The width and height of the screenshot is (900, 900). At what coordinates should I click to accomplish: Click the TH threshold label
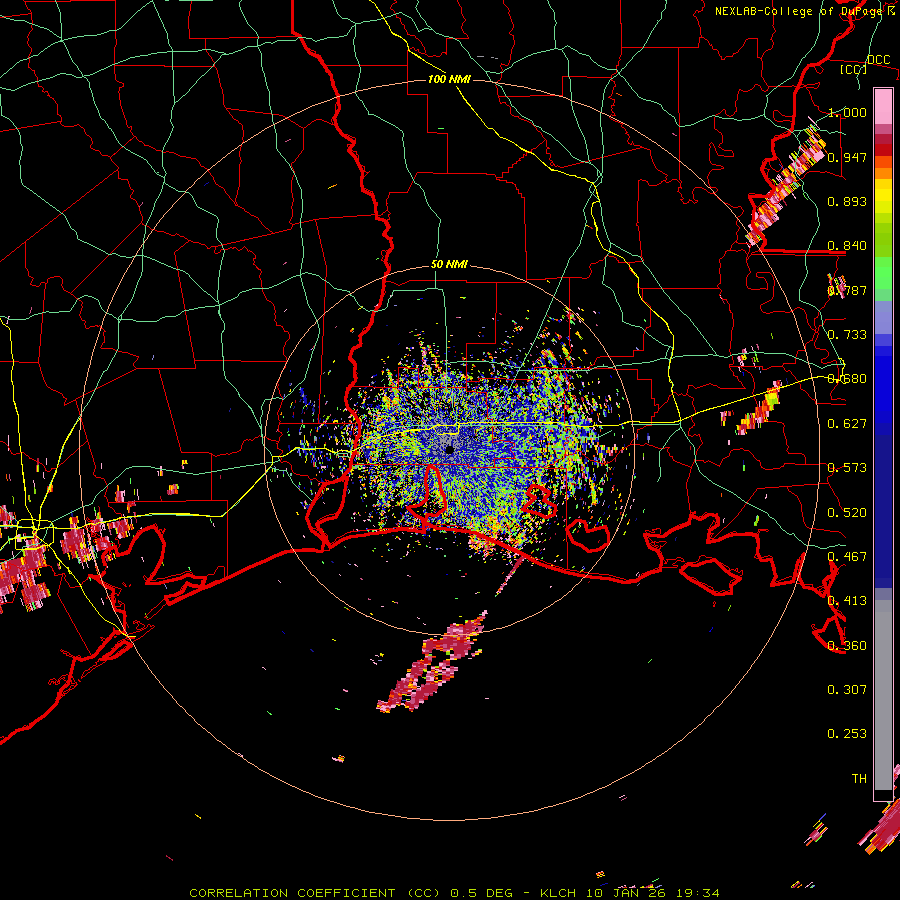[x=859, y=779]
